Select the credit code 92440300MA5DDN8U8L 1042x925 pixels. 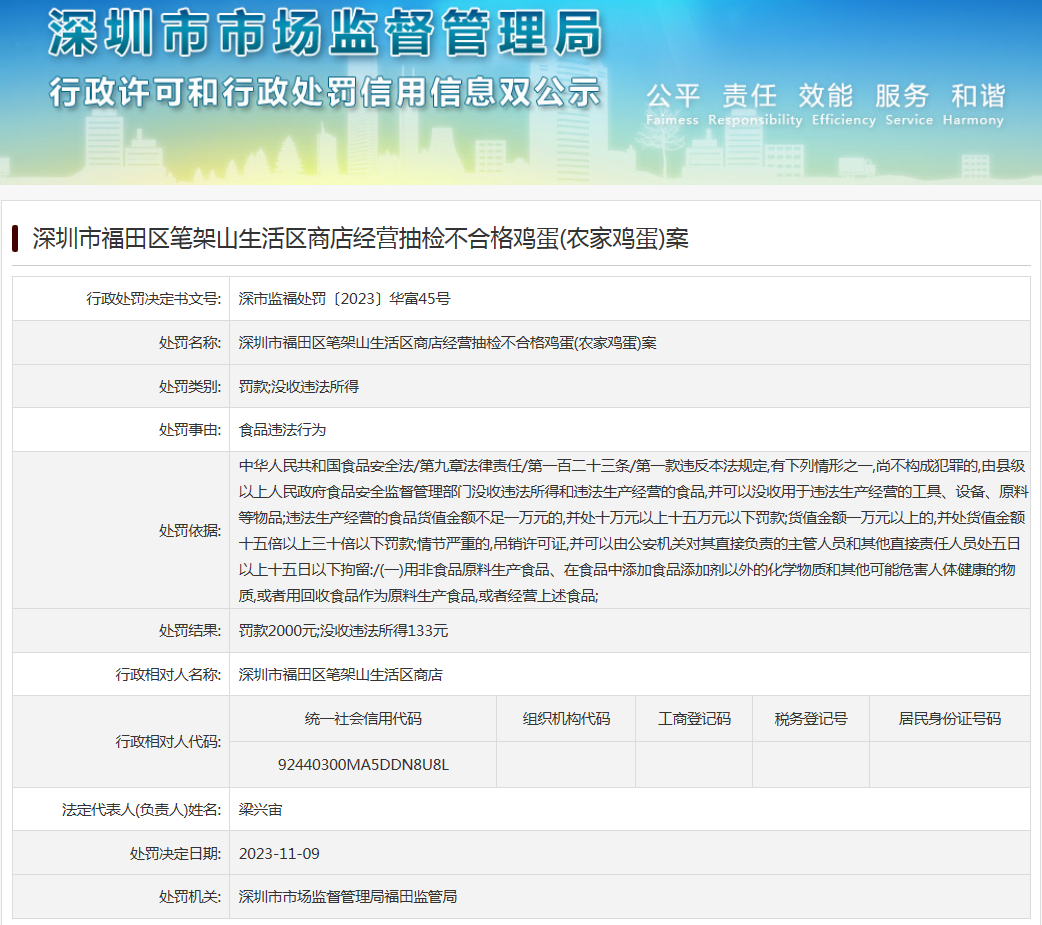363,765
